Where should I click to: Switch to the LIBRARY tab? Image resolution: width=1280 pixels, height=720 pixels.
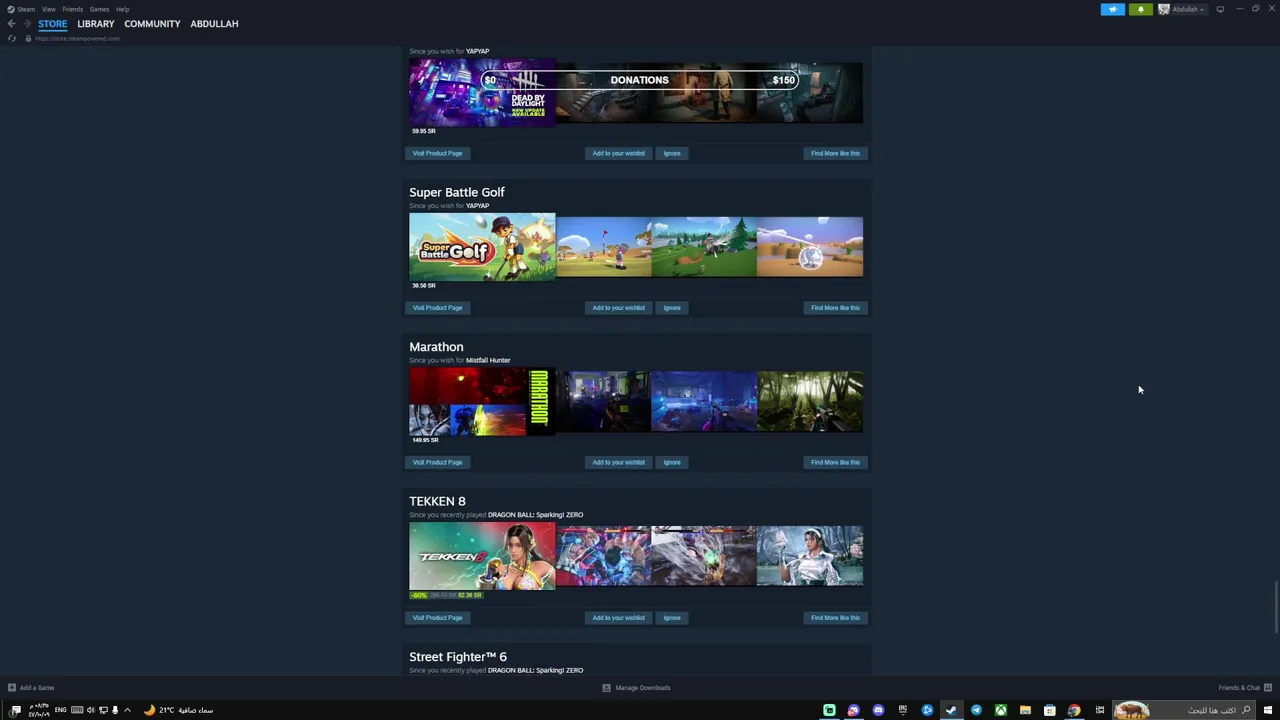[96, 23]
